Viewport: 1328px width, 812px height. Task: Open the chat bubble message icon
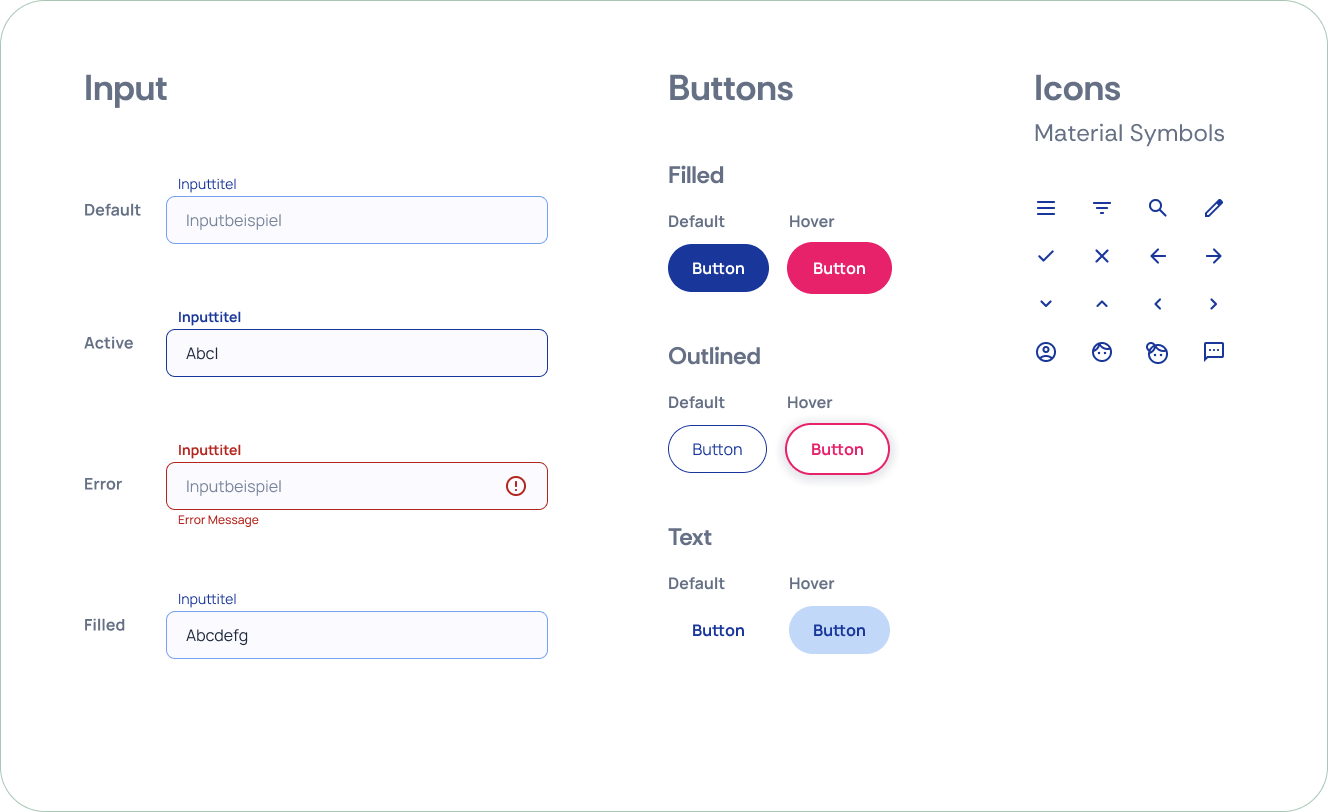(1214, 352)
